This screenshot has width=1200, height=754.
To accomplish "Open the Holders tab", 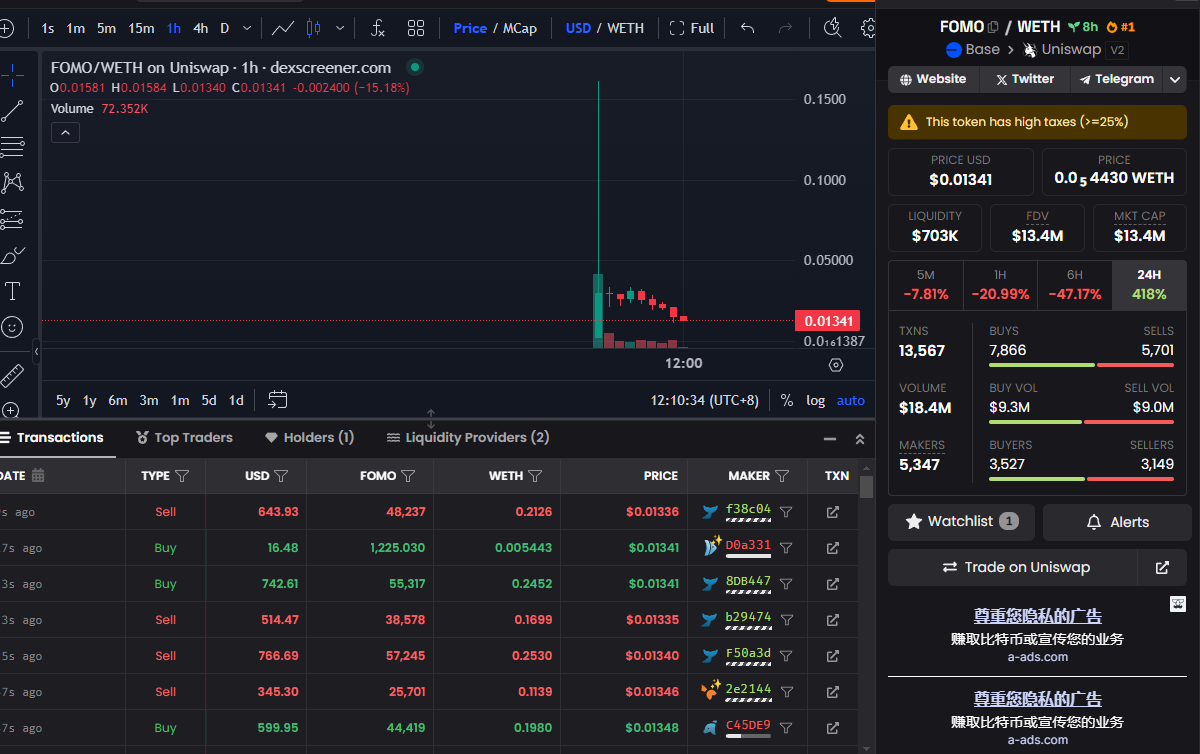I will pos(309,438).
